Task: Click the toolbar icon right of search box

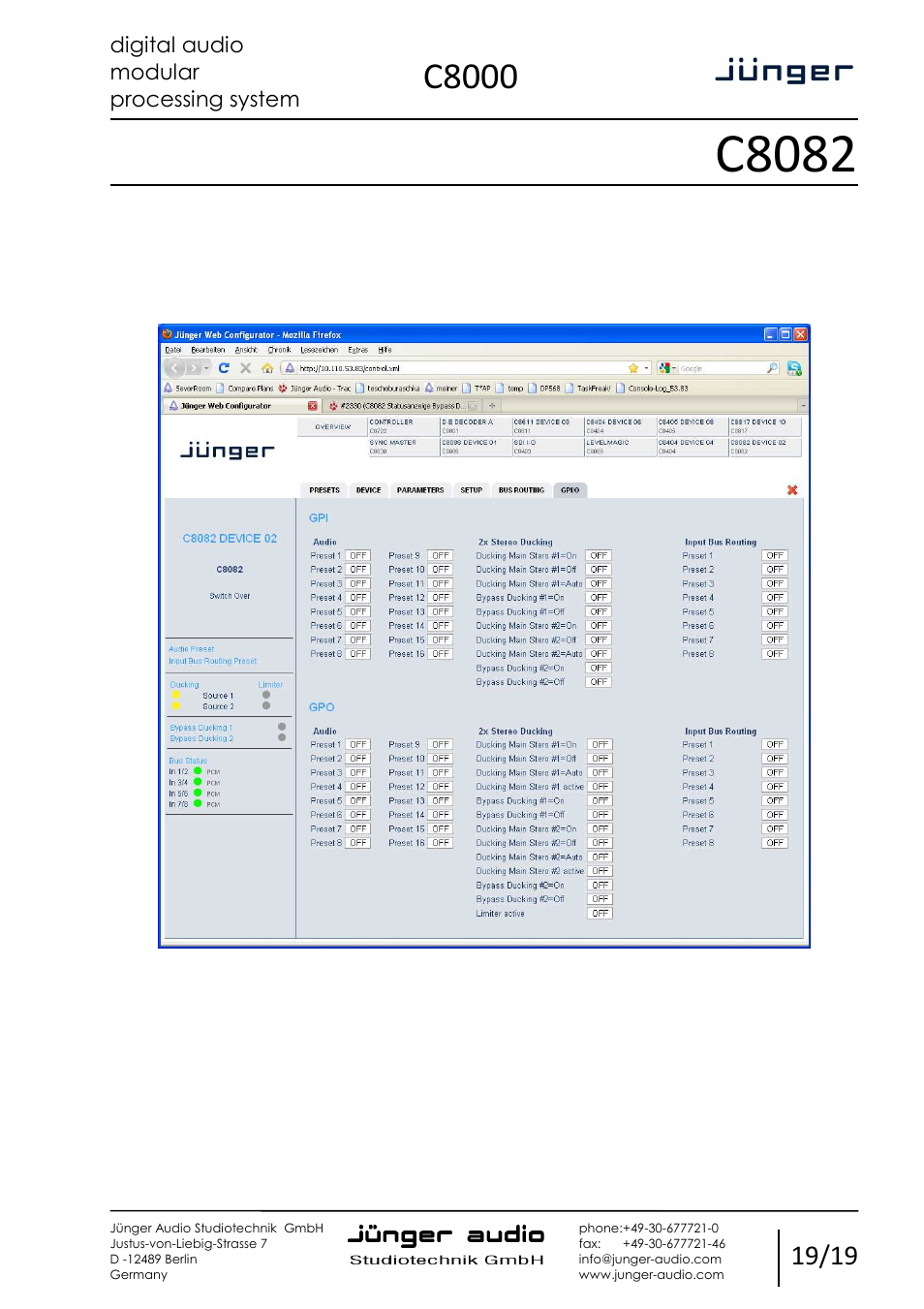Action: (x=794, y=368)
